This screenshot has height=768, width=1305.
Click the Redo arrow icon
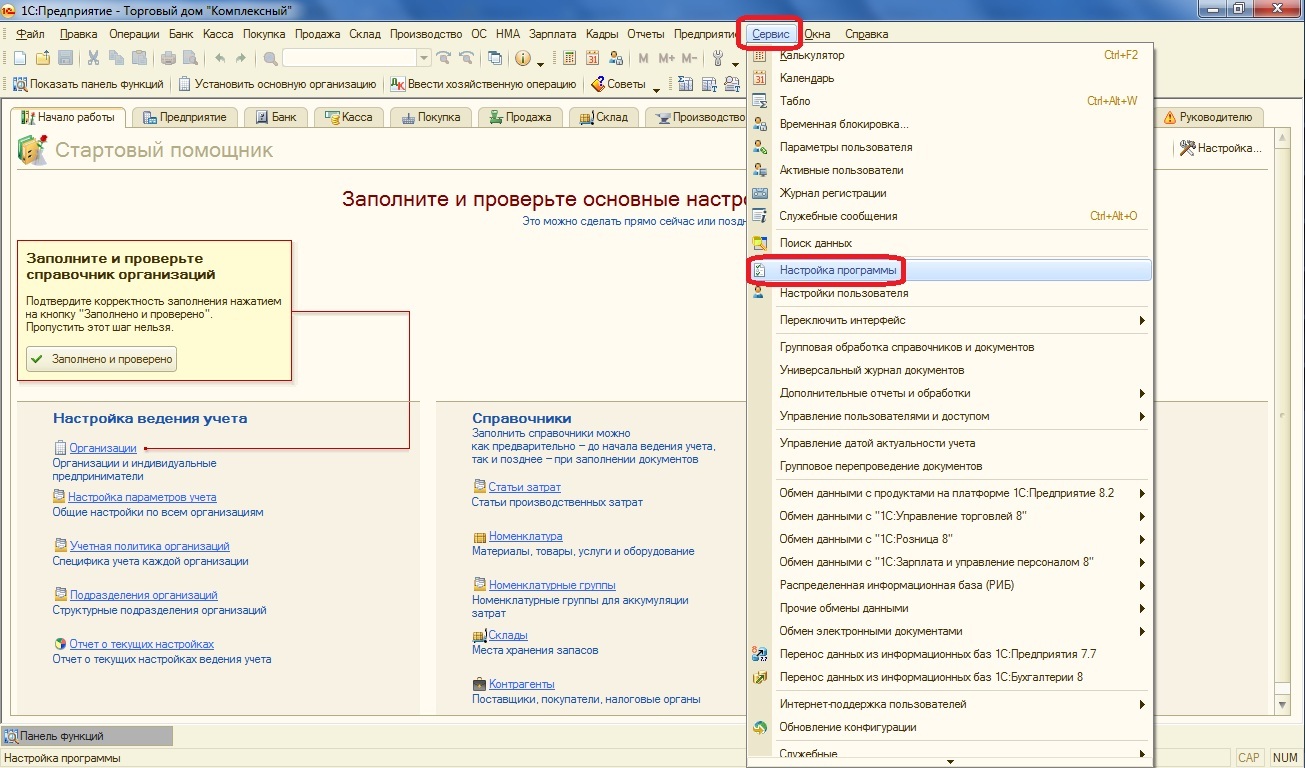click(241, 58)
